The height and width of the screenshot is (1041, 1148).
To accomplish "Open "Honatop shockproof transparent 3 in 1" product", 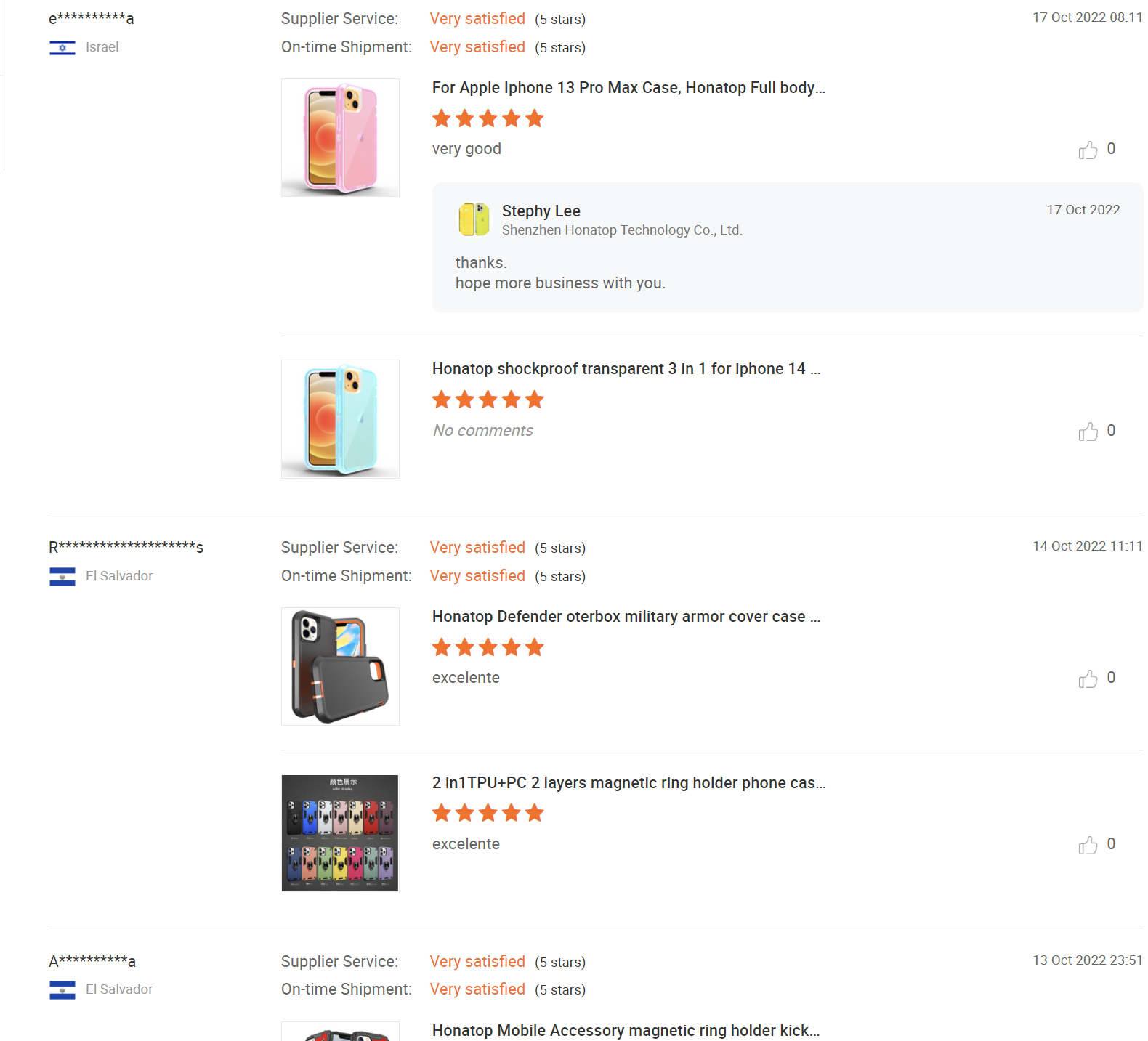I will click(626, 369).
